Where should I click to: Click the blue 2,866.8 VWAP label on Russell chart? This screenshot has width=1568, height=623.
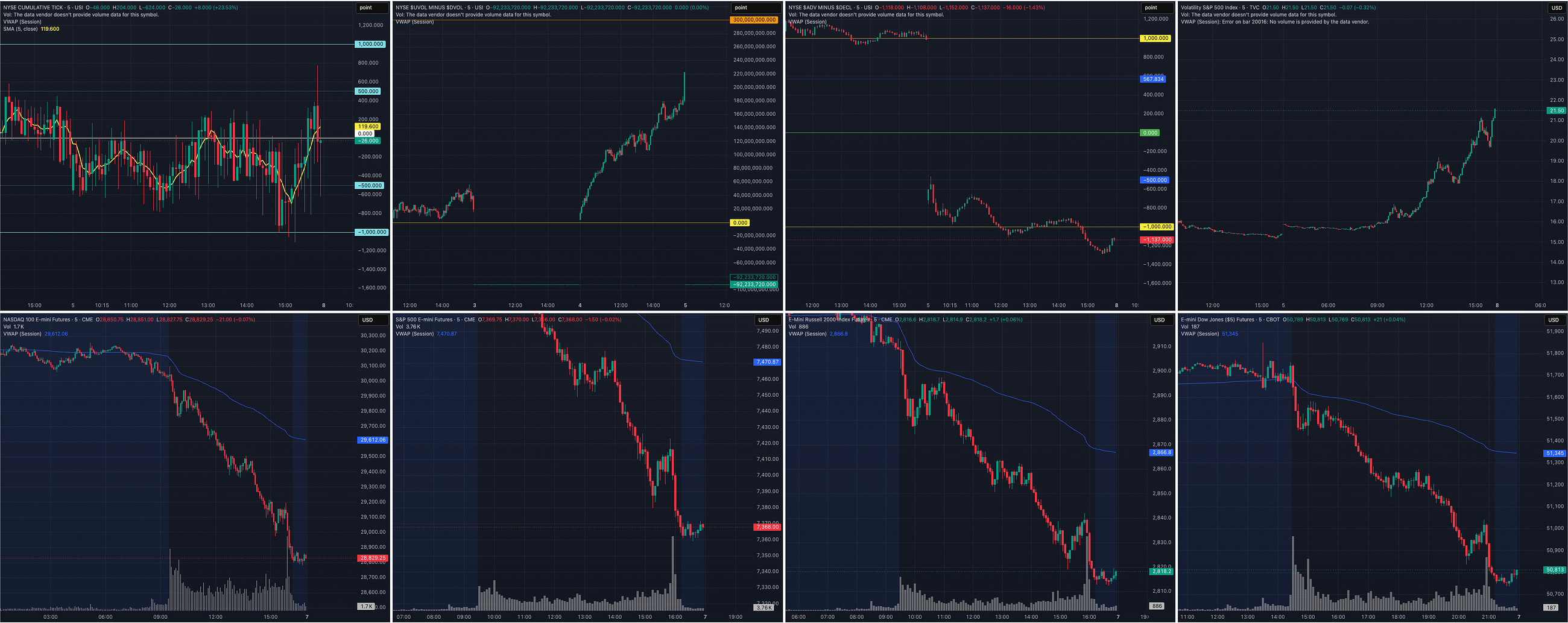point(1161,452)
